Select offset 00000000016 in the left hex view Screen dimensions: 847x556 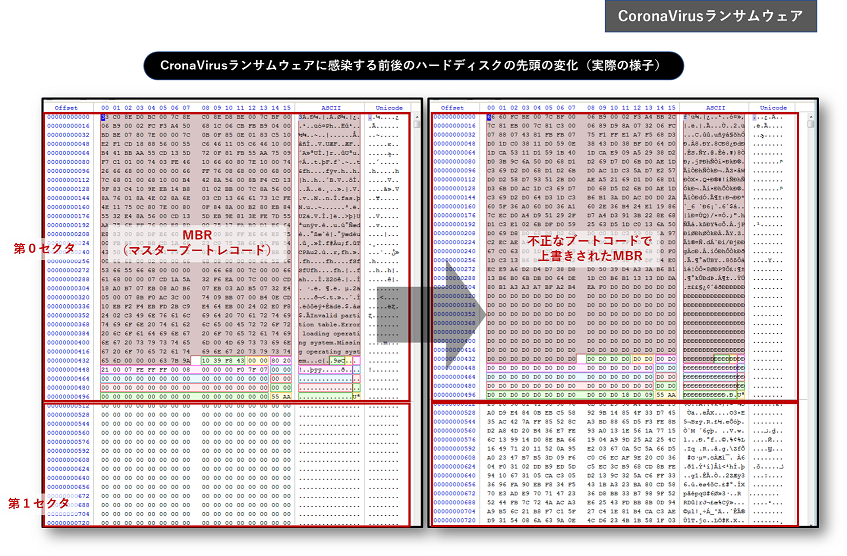(68, 126)
